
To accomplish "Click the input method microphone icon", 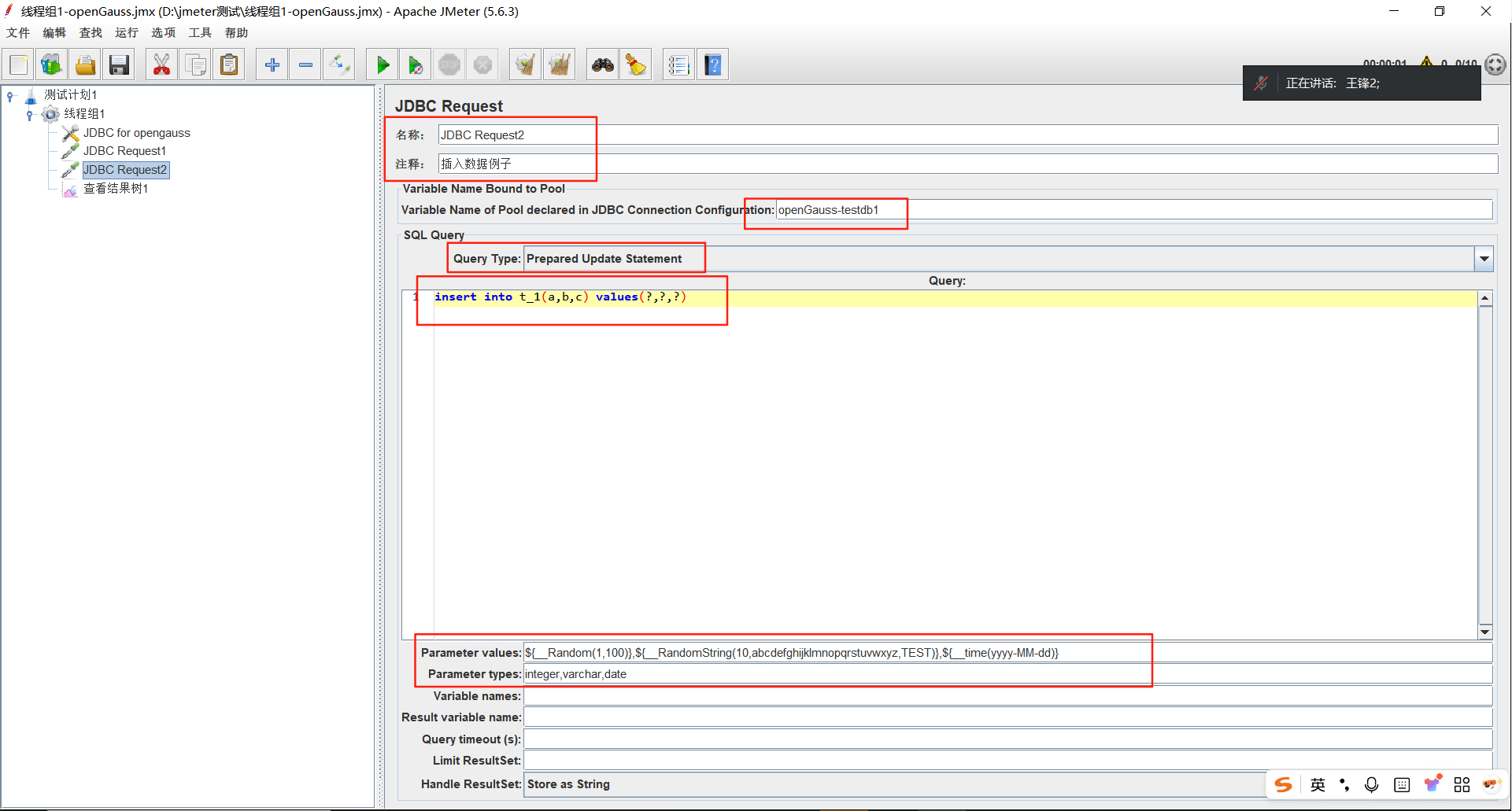I will tap(1372, 784).
